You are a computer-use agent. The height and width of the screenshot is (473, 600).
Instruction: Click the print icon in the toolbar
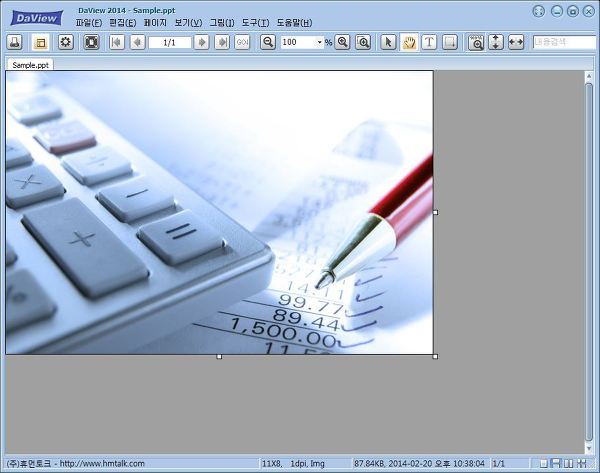pos(15,42)
